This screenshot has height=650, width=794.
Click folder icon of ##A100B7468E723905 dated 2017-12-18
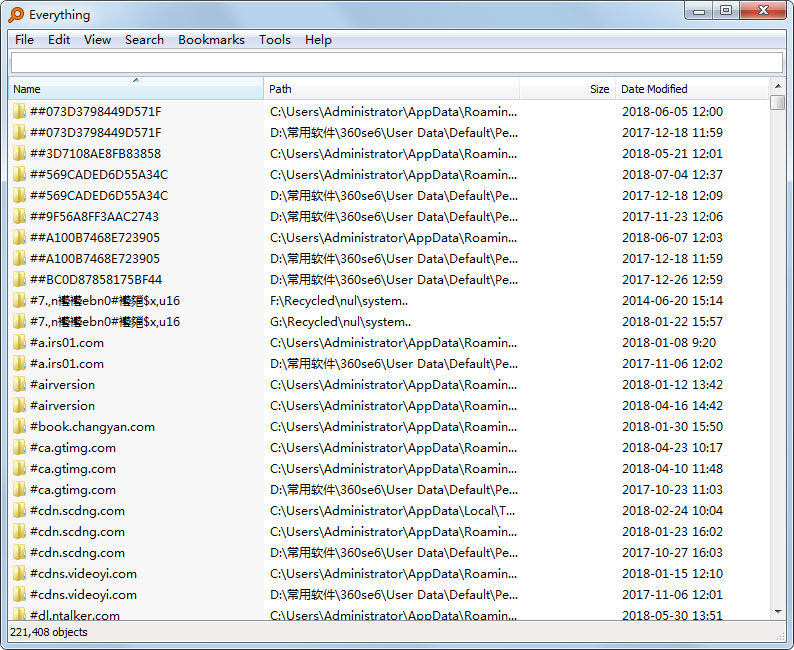click(x=19, y=259)
